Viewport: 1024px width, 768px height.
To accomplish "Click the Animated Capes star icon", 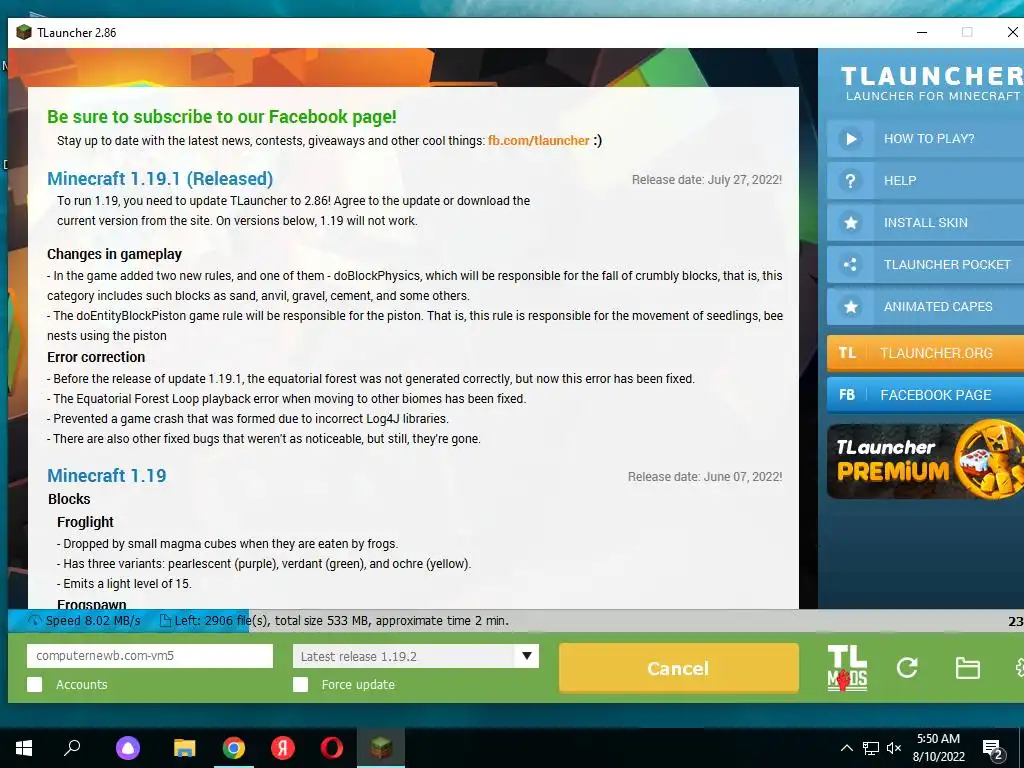I will [x=850, y=306].
